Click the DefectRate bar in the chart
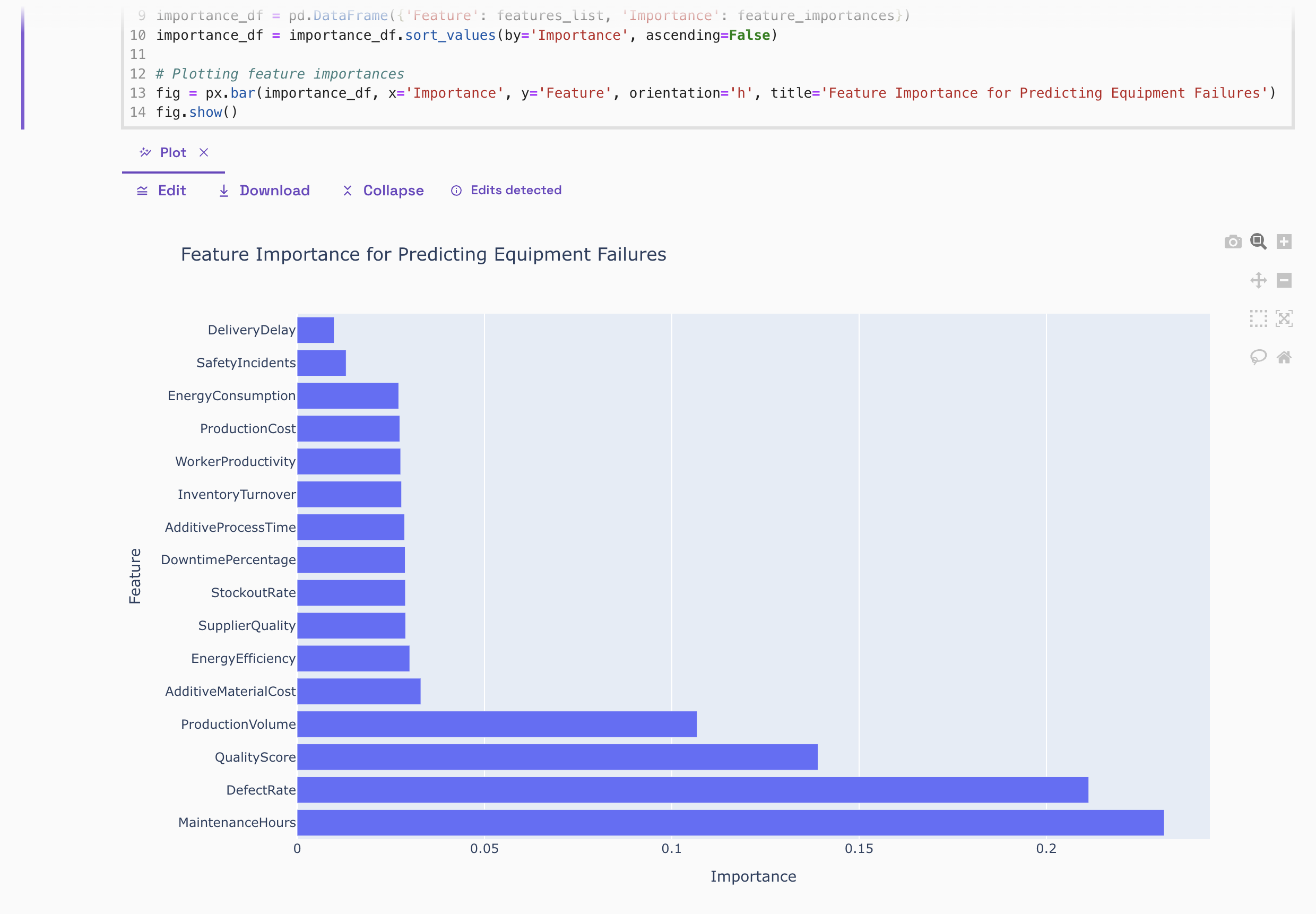Viewport: 1316px width, 914px height. 692,790
